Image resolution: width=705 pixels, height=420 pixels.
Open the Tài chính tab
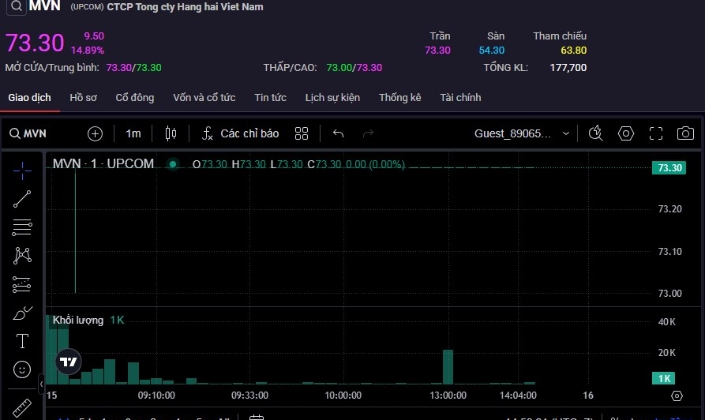click(460, 98)
